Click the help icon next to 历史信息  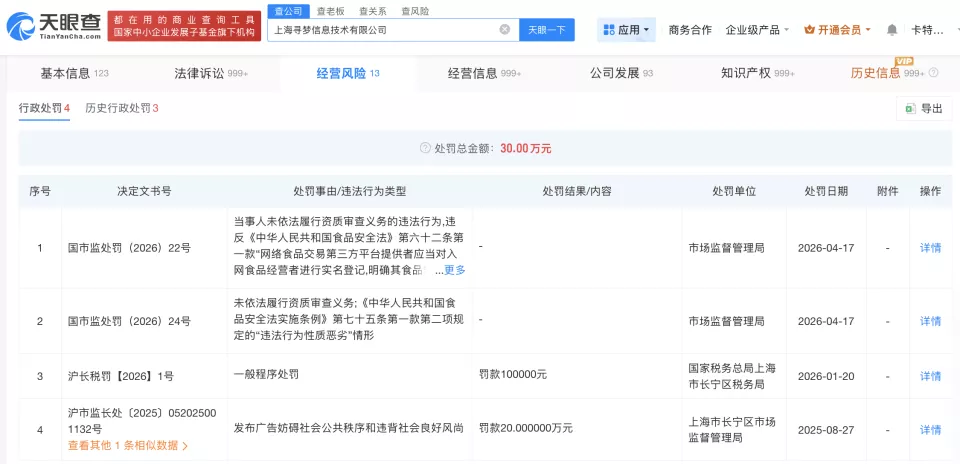coord(934,73)
